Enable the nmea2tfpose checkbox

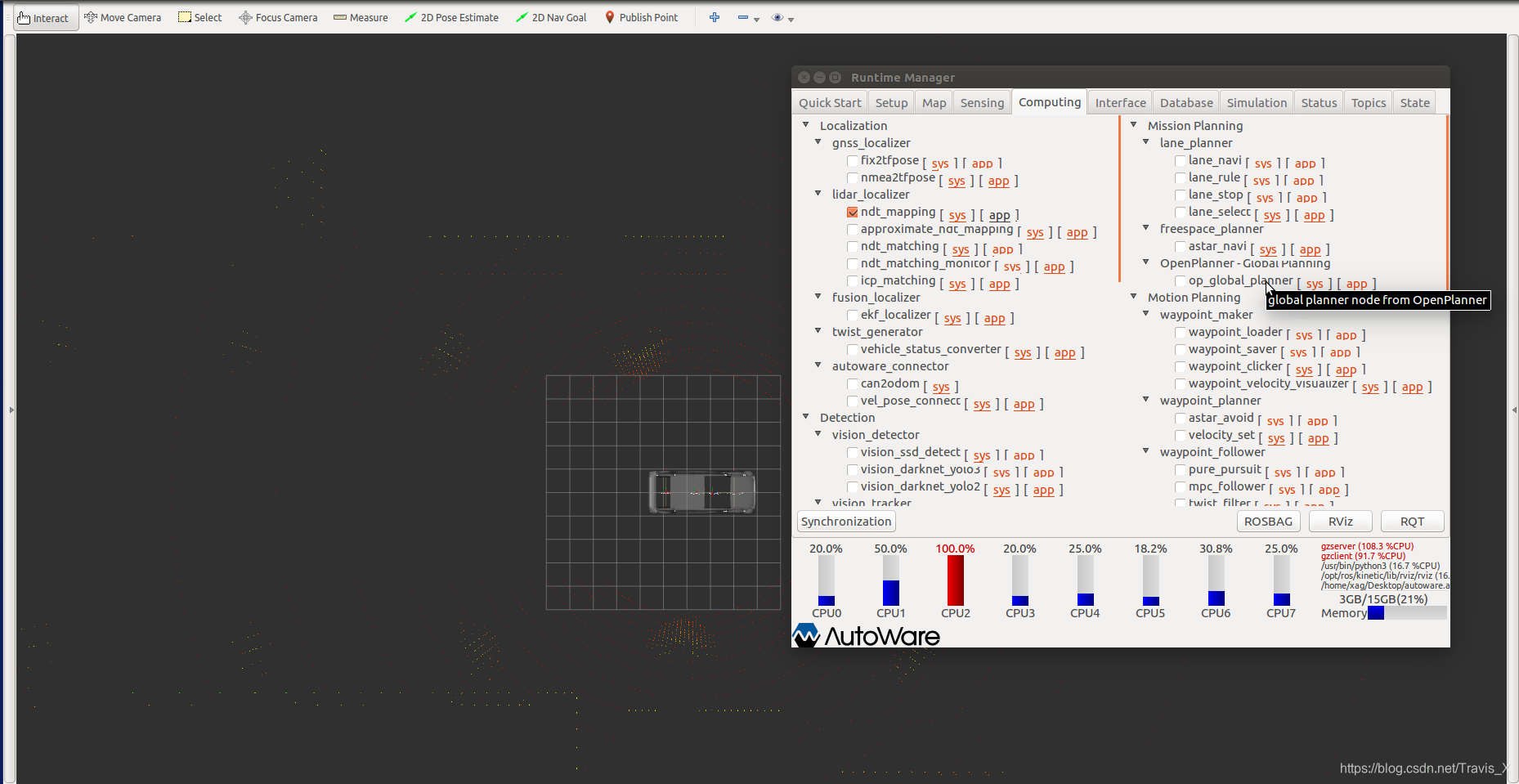click(x=853, y=178)
